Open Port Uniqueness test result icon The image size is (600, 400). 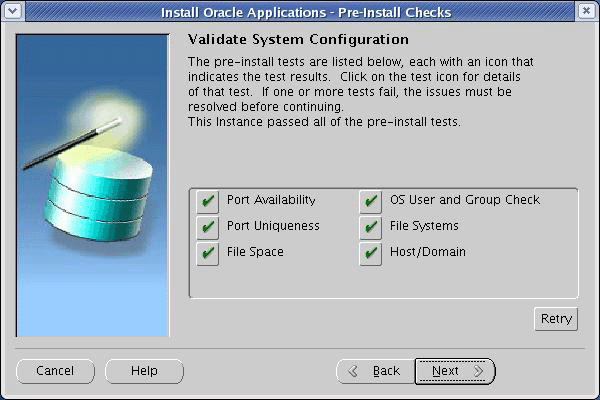tap(207, 228)
